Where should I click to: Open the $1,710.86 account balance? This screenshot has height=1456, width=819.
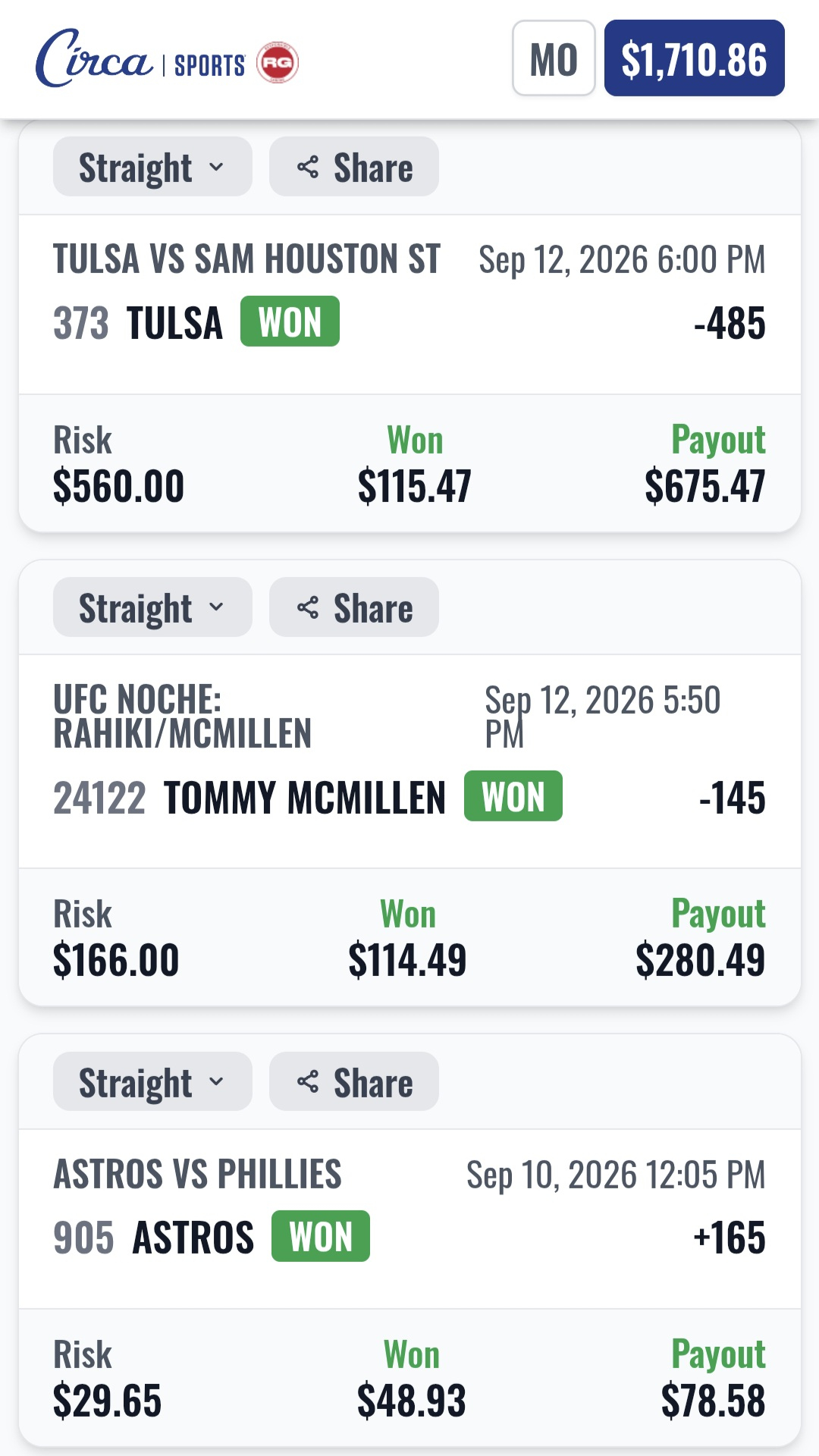tap(695, 58)
